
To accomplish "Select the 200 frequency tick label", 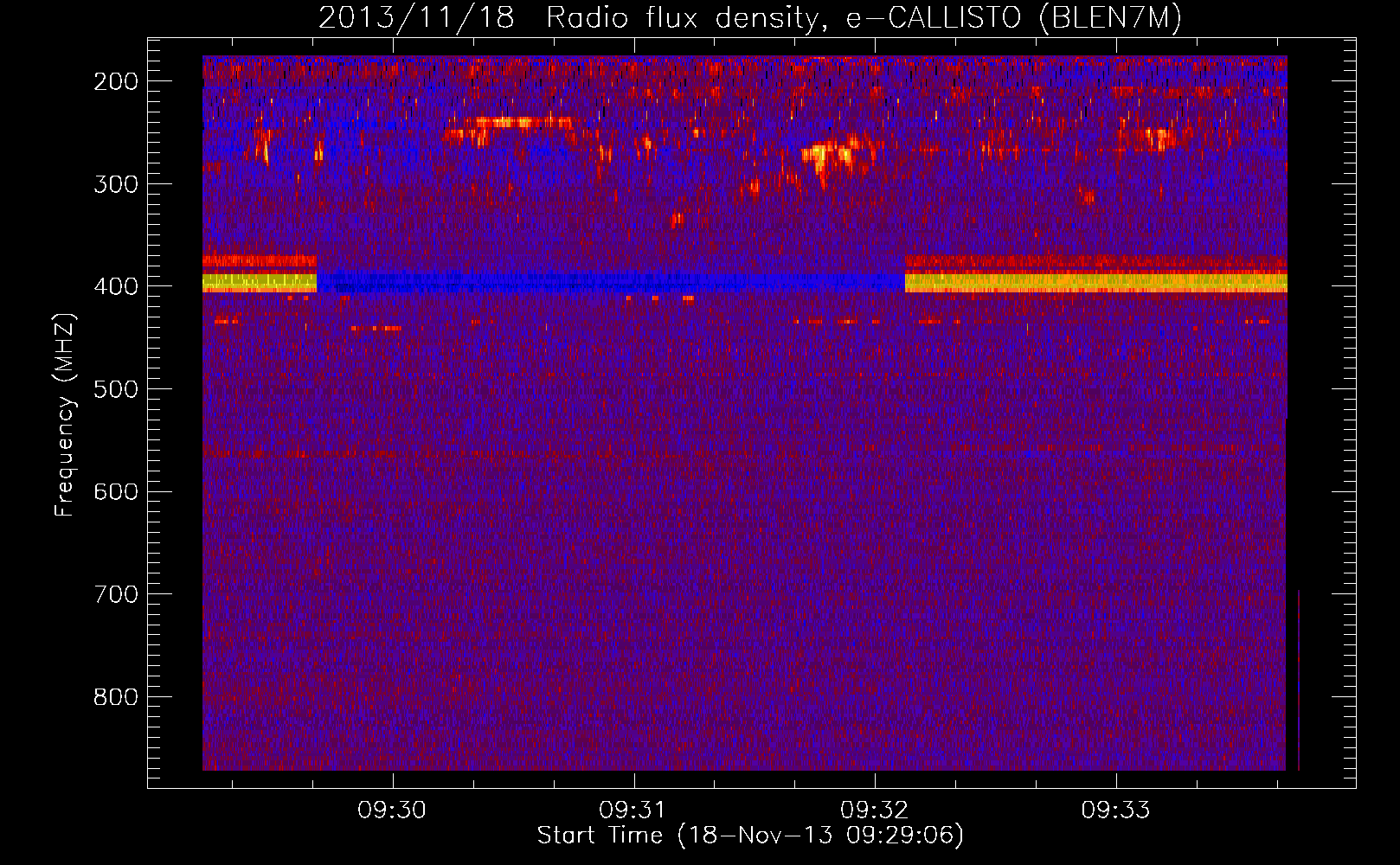I will (116, 81).
